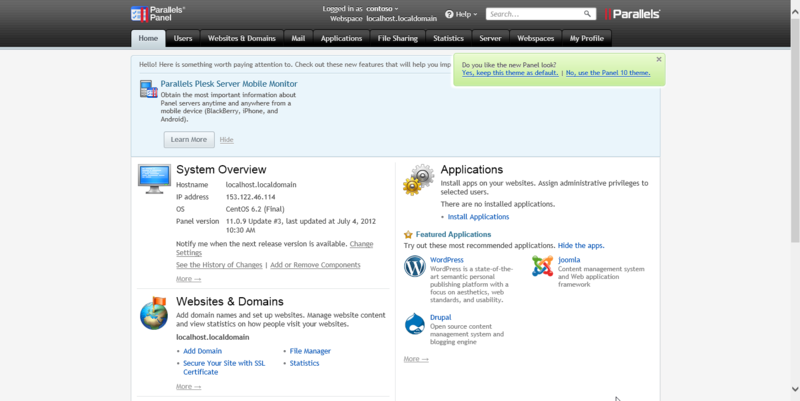
Task: Switch to the File Sharing tab
Action: (x=397, y=38)
